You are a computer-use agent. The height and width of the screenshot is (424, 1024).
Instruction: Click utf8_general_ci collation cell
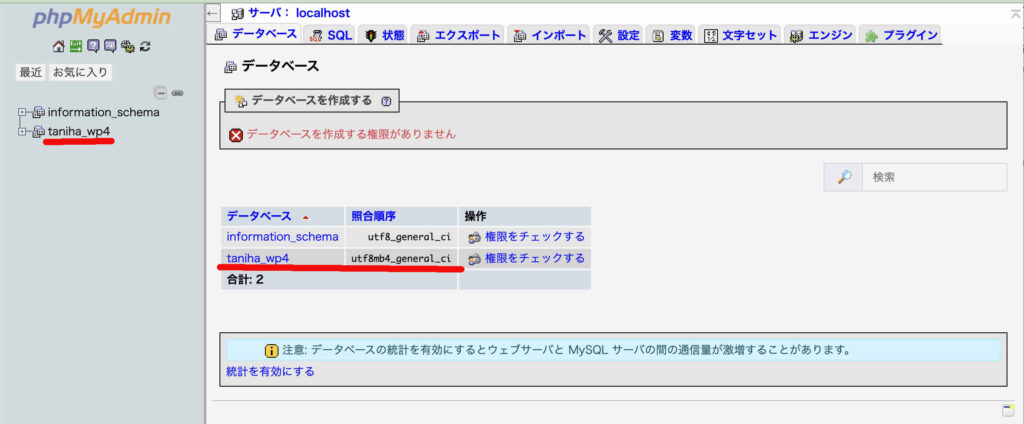coord(401,236)
